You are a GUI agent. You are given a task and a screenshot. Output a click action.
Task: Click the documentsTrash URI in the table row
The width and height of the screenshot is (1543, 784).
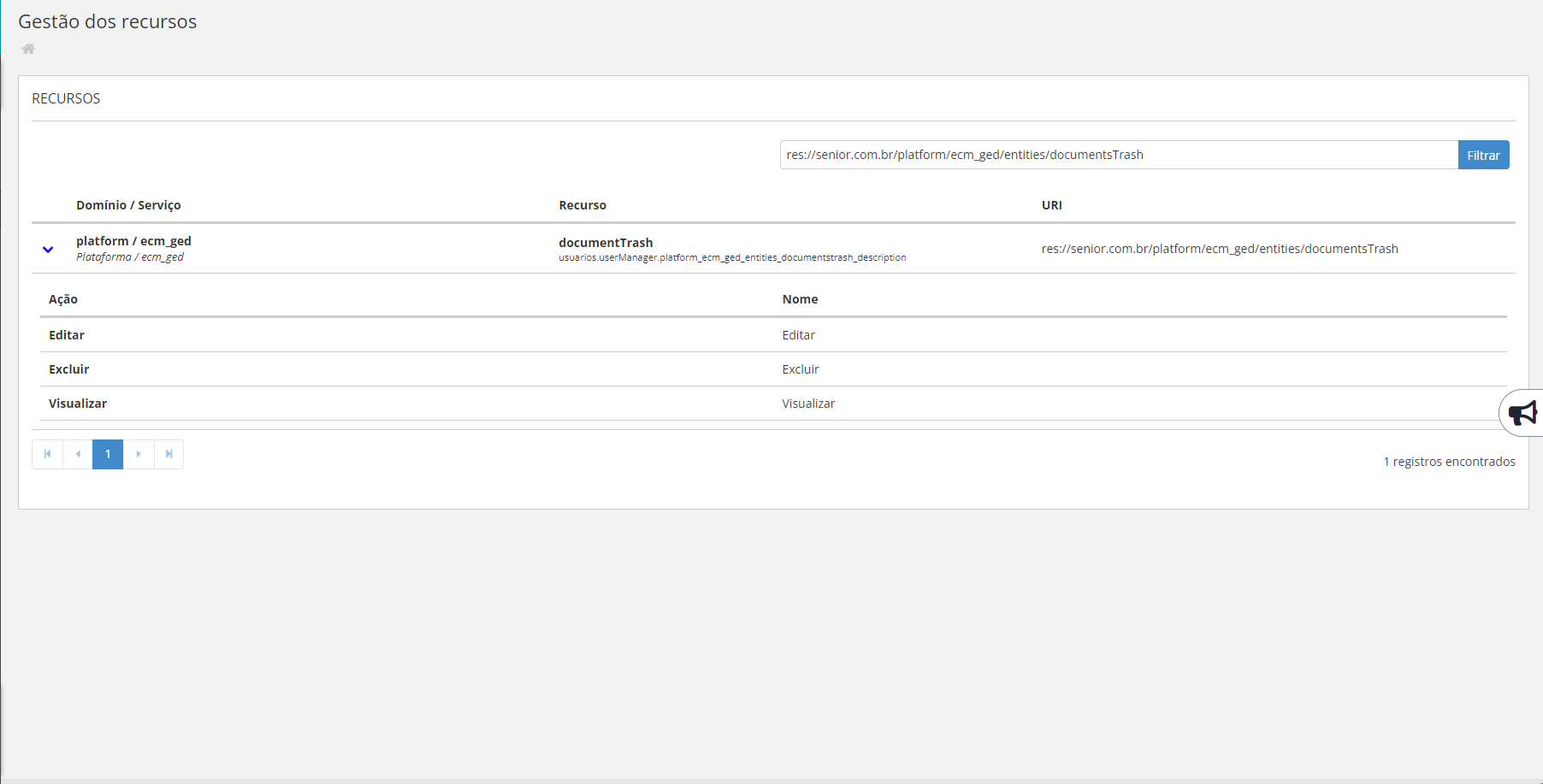click(1219, 249)
